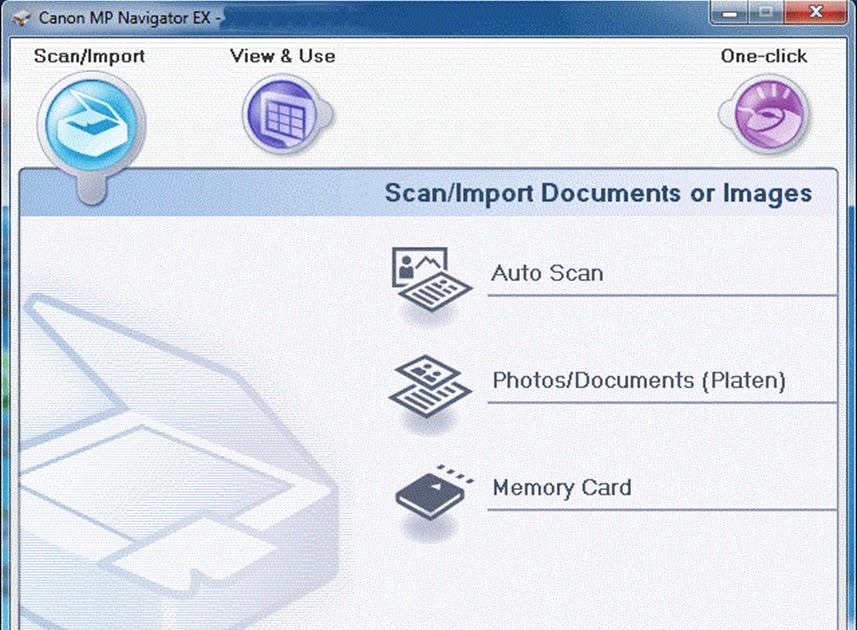Switch to the One-click tab label
Viewport: 857px width, 630px height.
point(764,56)
